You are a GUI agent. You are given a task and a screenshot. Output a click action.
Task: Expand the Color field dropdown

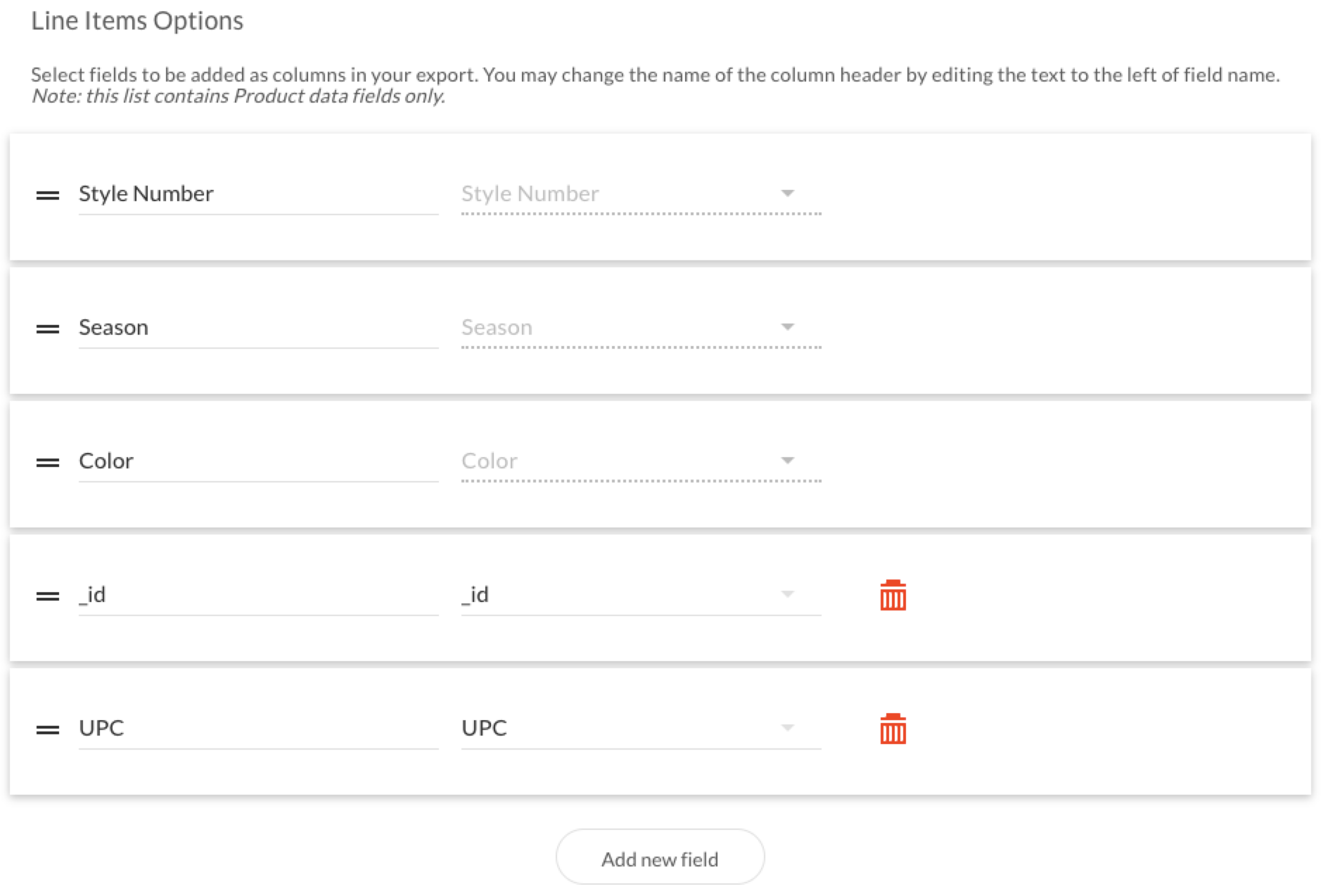(788, 461)
